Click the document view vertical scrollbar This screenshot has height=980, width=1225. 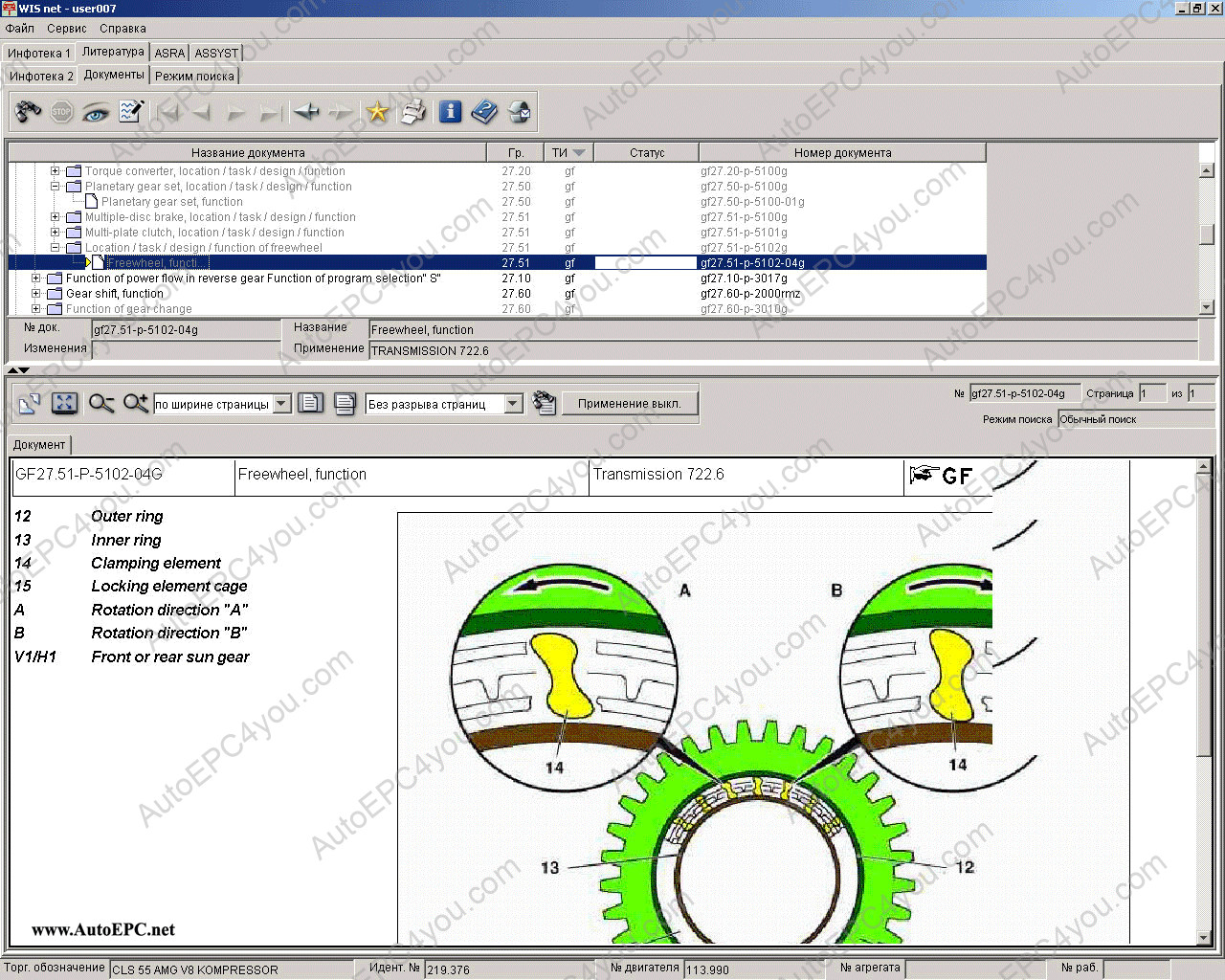click(x=1204, y=670)
